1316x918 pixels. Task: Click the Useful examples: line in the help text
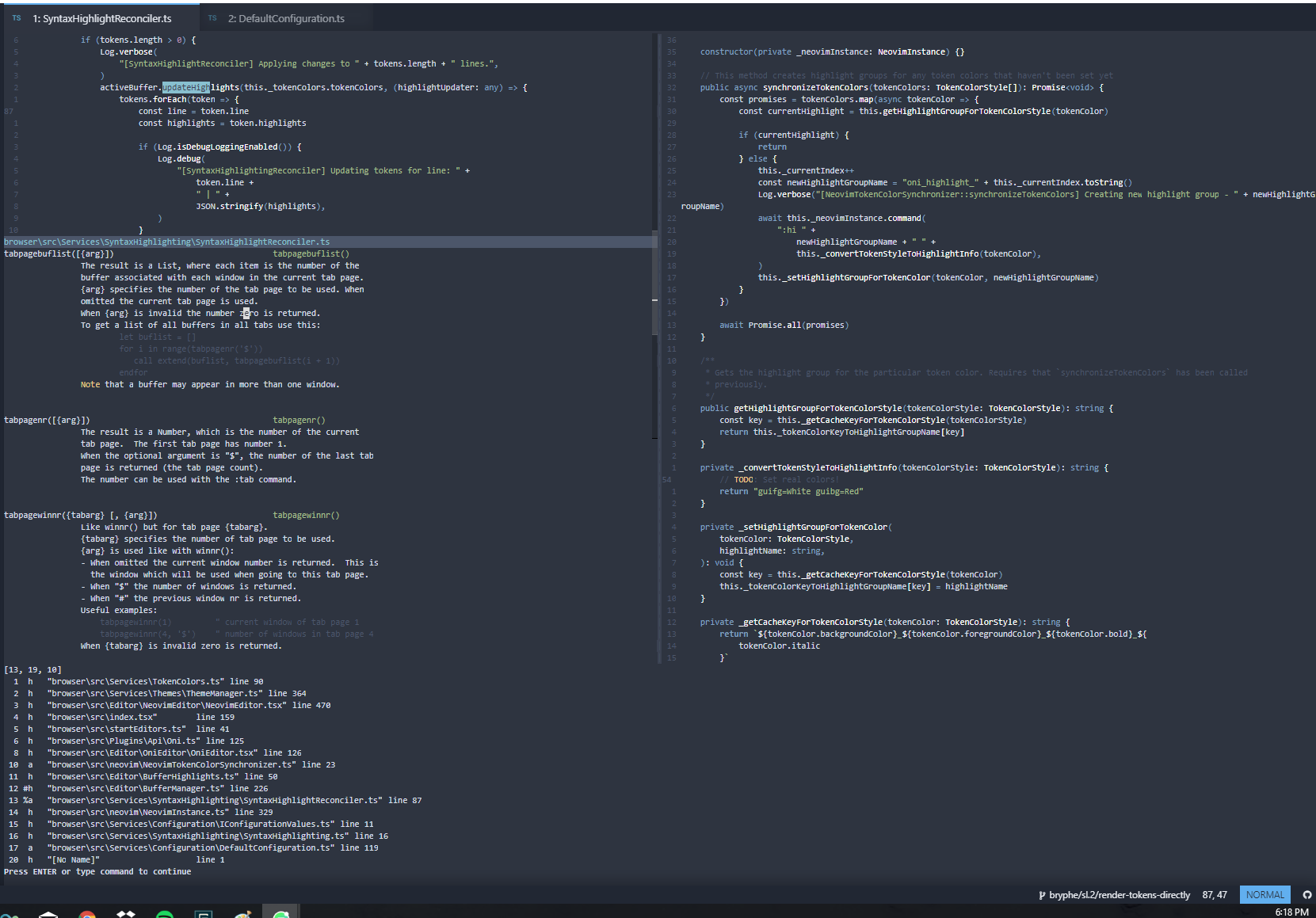click(119, 610)
